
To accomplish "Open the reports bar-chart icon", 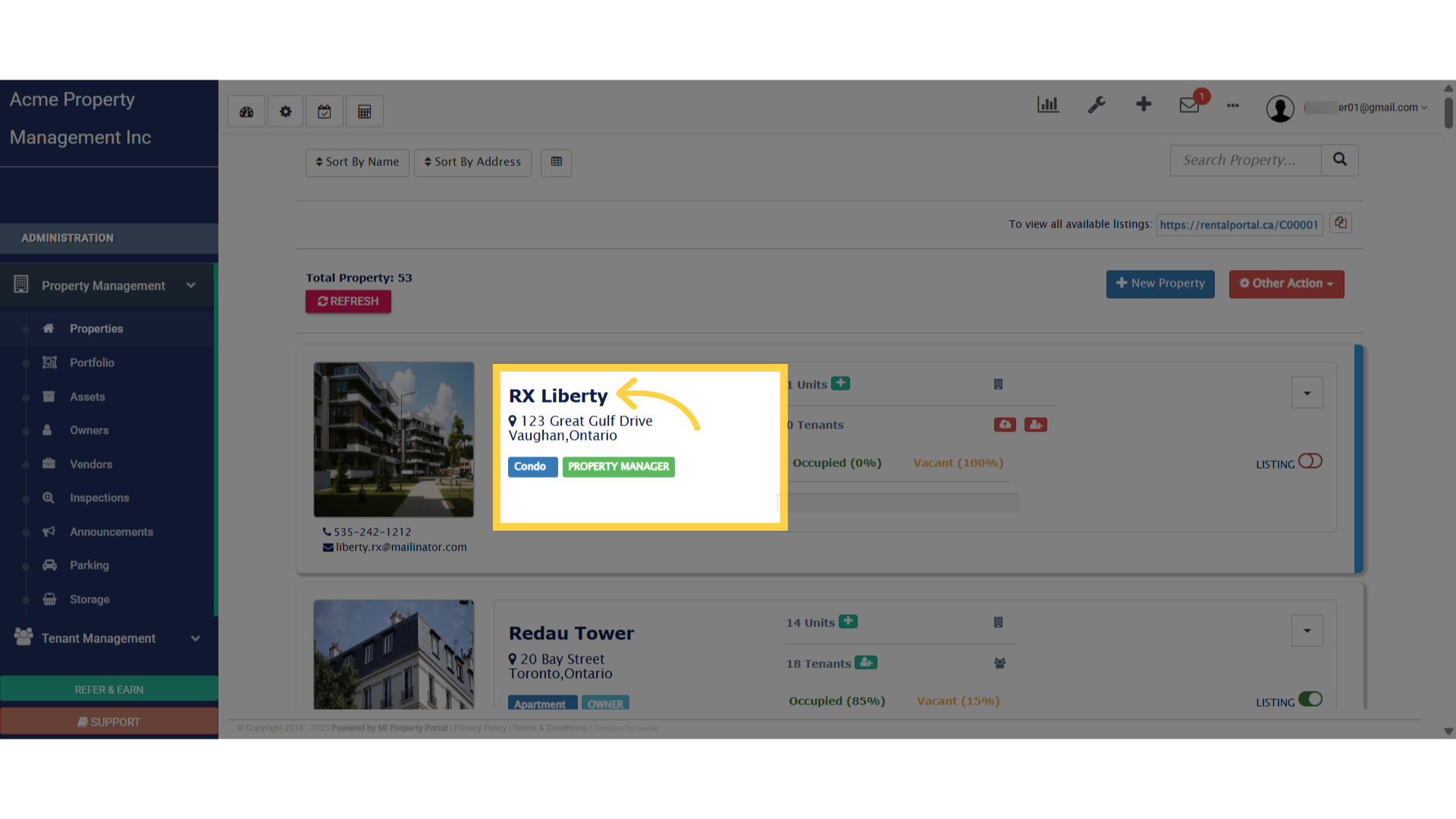I will point(1047,105).
